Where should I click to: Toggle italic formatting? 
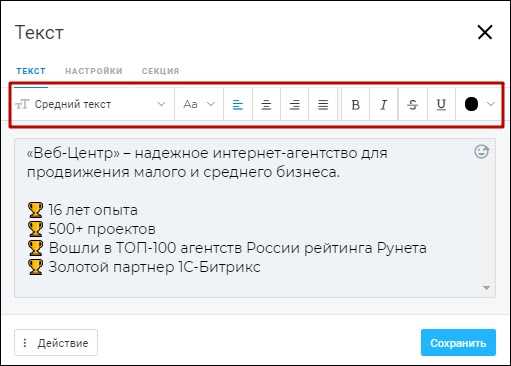tap(384, 105)
